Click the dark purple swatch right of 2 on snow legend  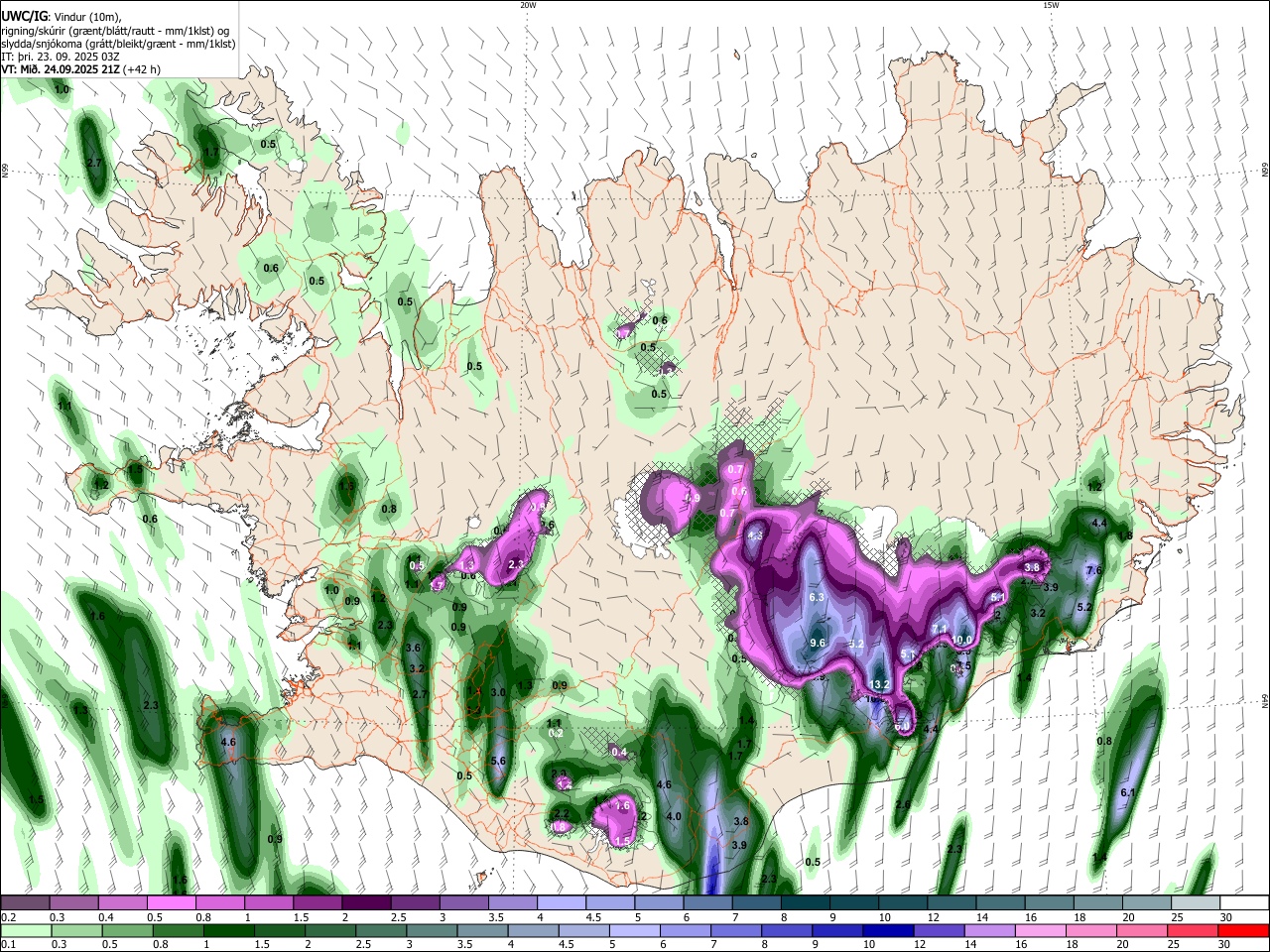click(x=365, y=902)
